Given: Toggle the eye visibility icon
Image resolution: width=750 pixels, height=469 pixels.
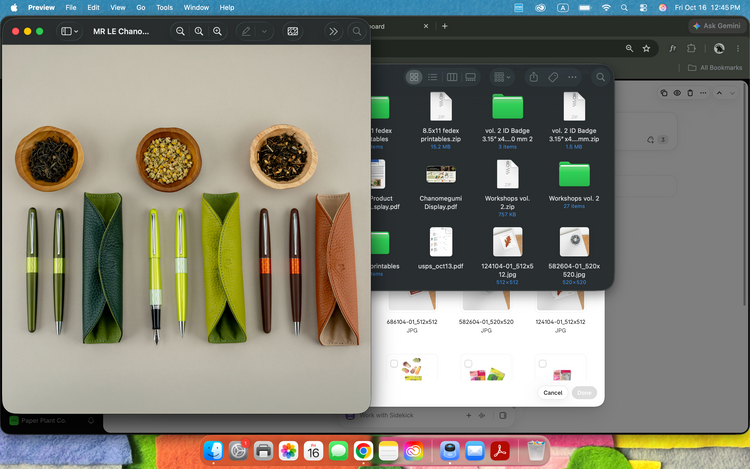Looking at the screenshot, I should point(677,93).
